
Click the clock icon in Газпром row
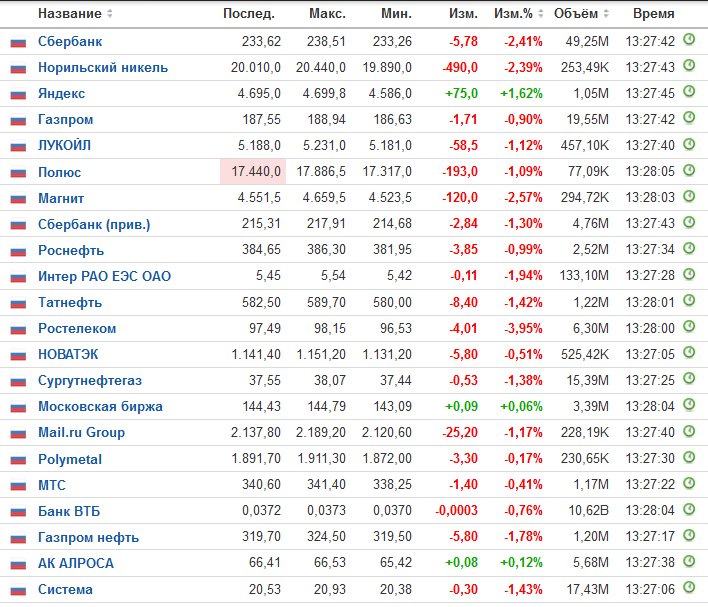click(689, 117)
